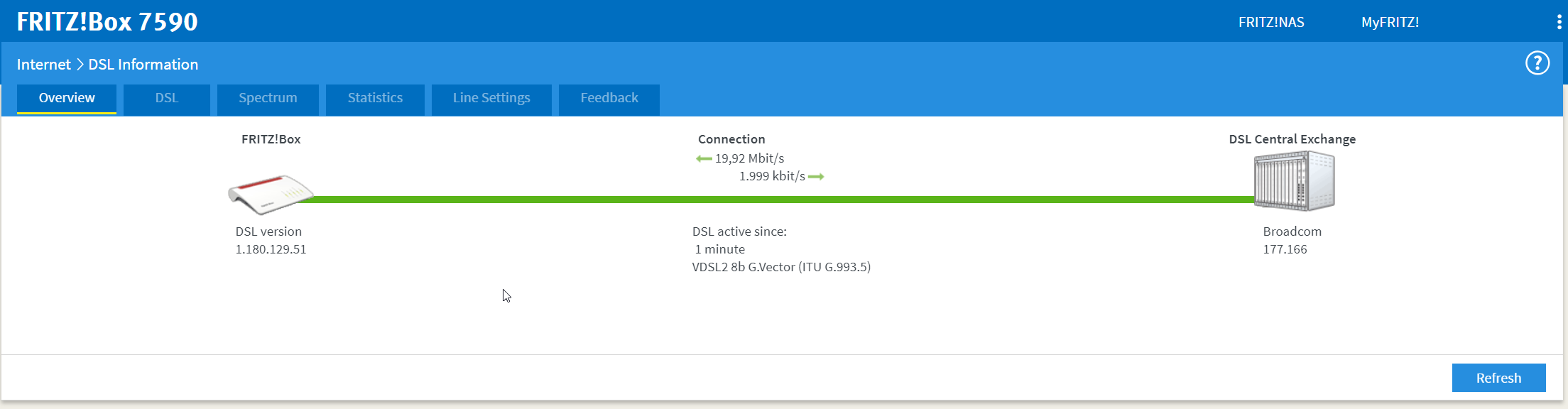1568x409 pixels.
Task: Click the FRITZ!Box 7590 logo
Action: tap(107, 22)
